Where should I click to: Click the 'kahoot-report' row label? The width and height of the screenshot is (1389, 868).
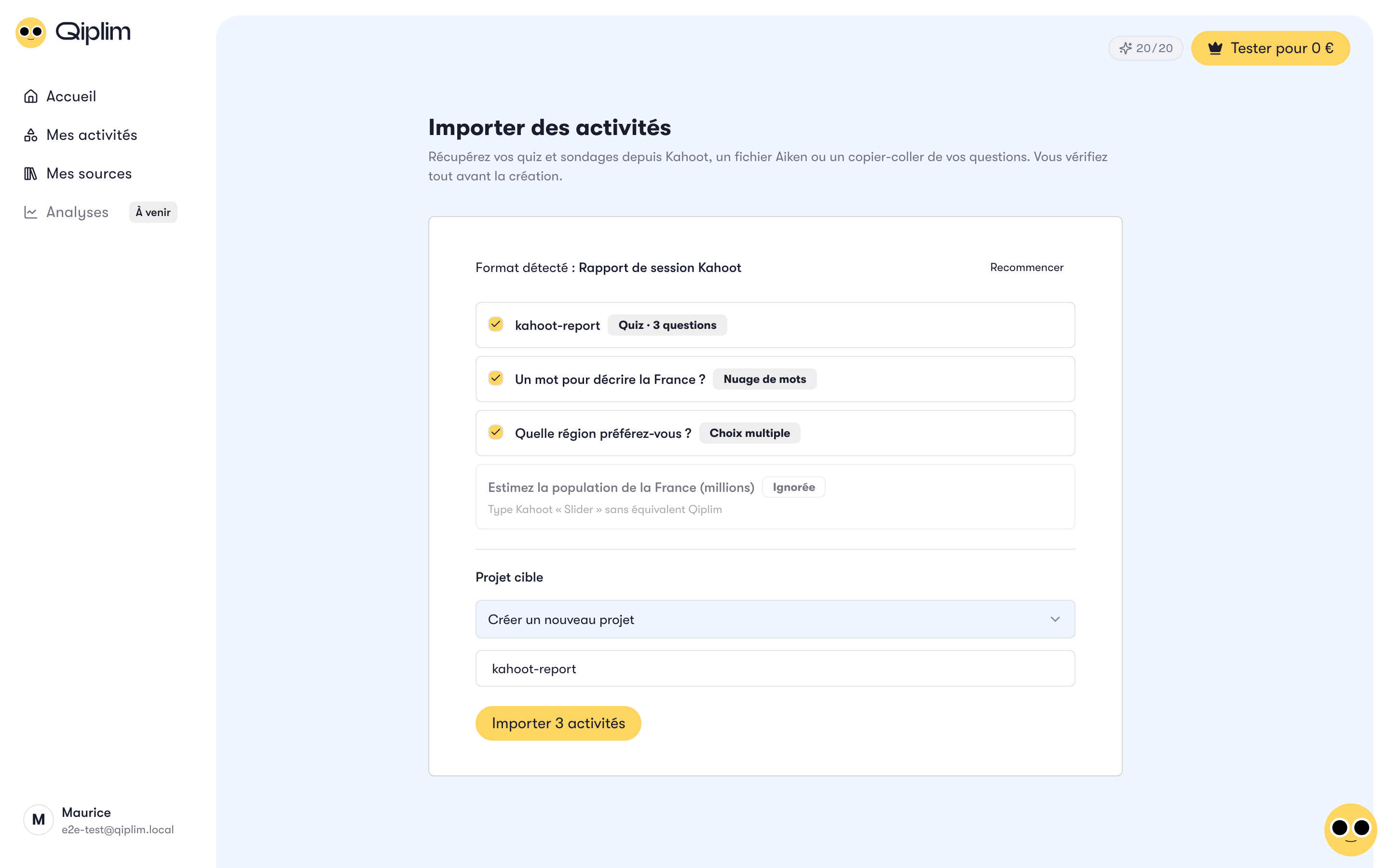click(558, 325)
